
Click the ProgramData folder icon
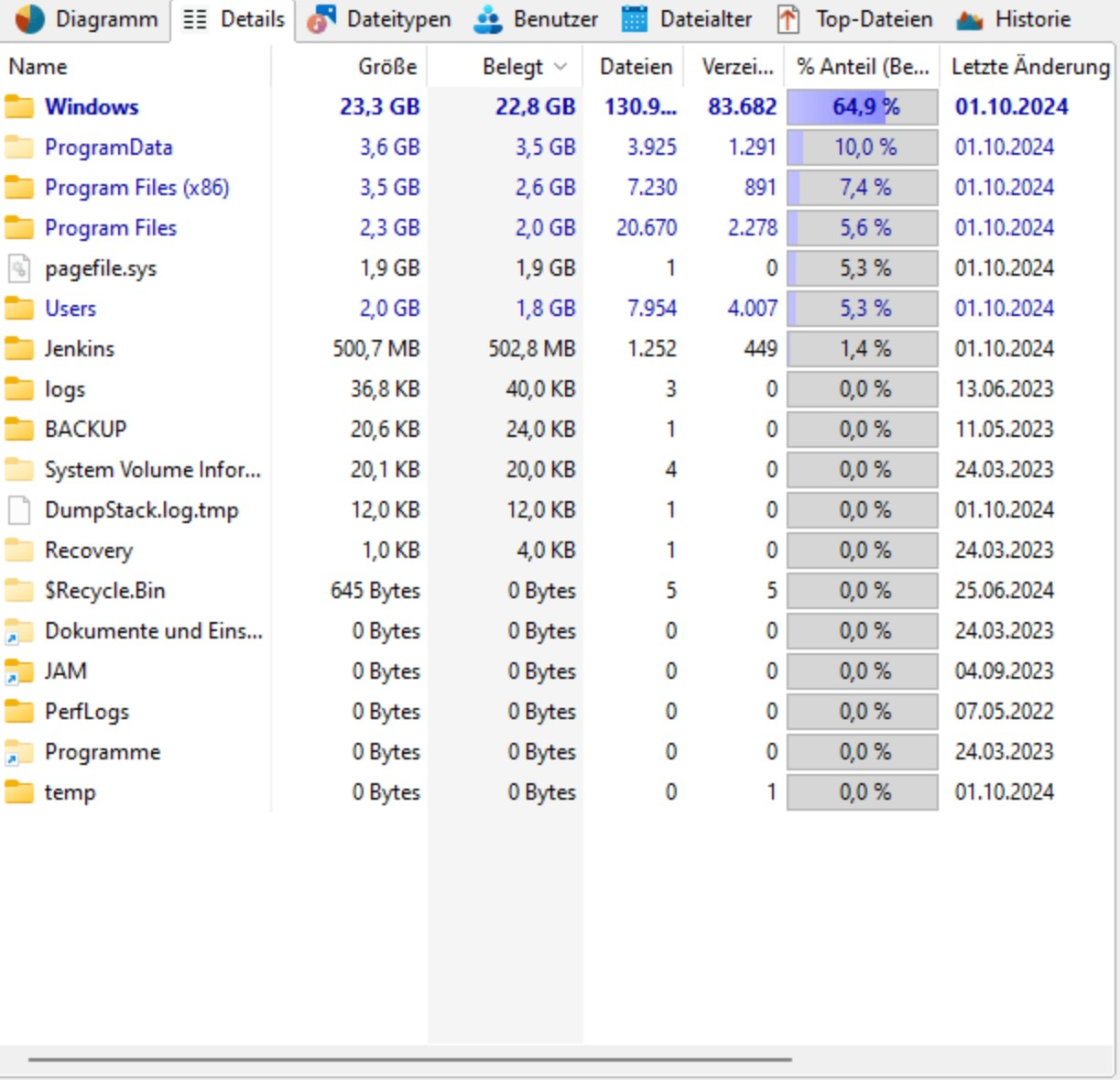pos(18,147)
